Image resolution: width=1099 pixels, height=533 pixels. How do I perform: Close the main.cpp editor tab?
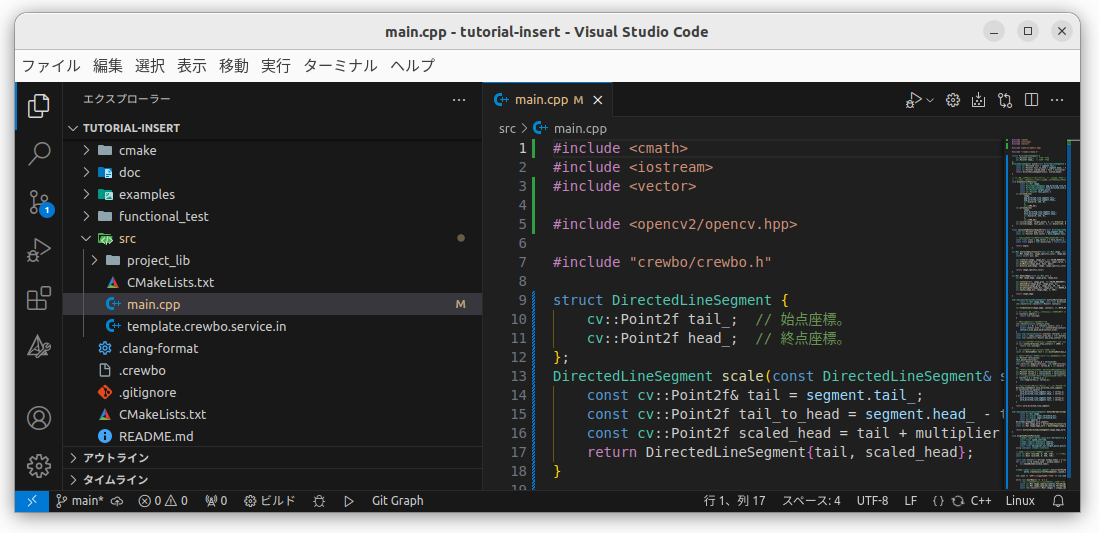597,100
